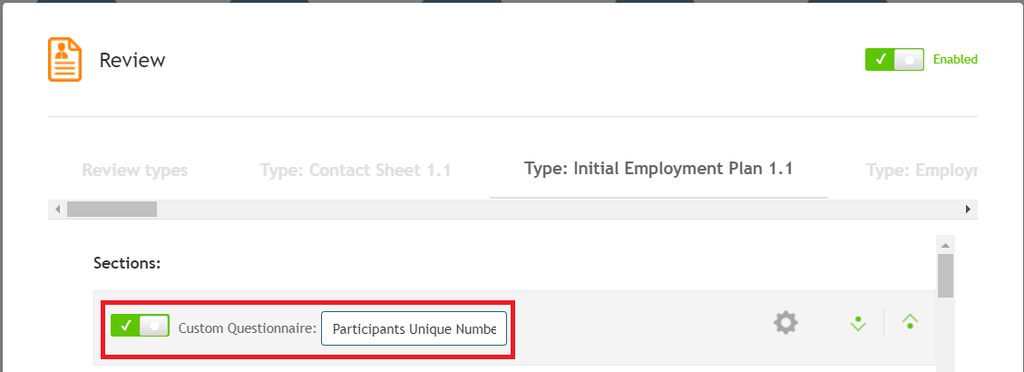Click the tab strip's right scroll arrow

[968, 209]
